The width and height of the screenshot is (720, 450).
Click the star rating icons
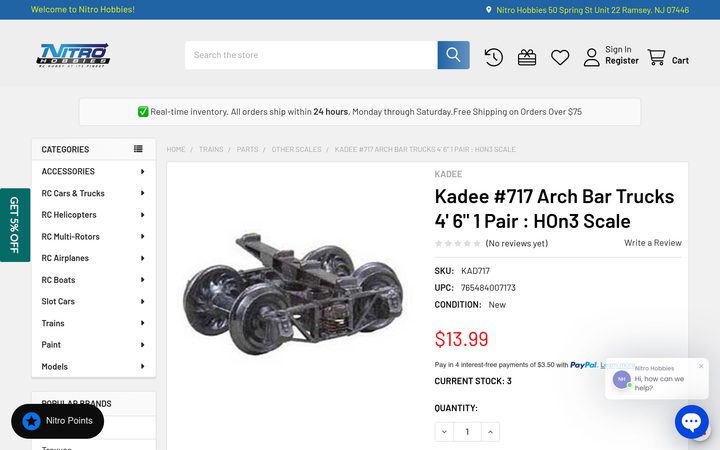[458, 243]
